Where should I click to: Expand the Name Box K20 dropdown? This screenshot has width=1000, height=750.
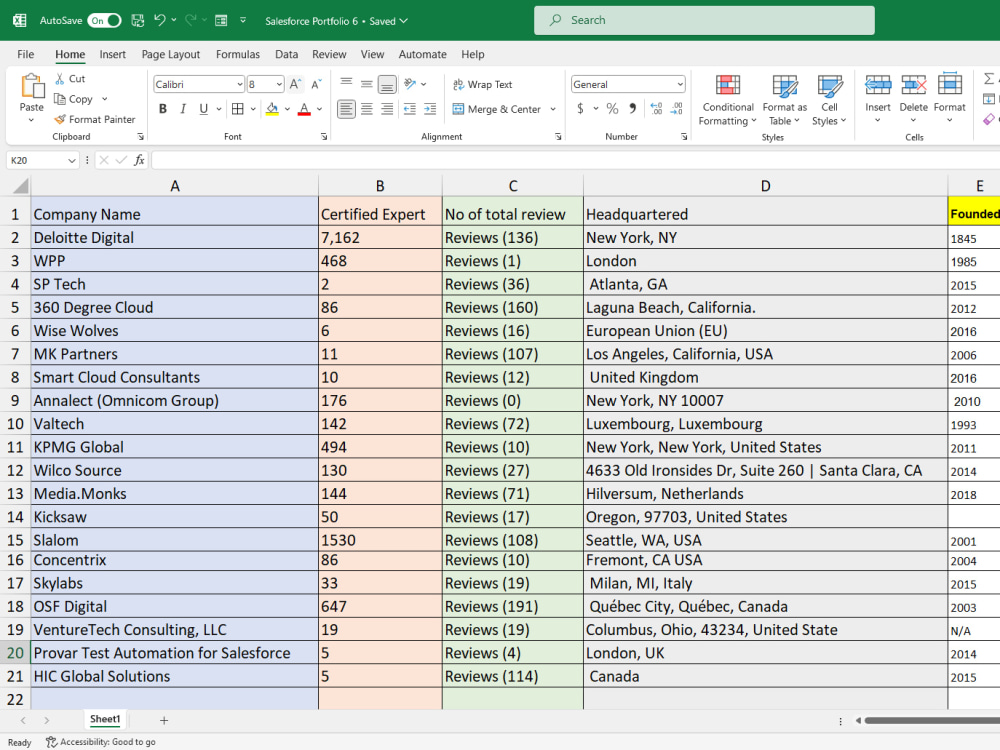tap(71, 161)
